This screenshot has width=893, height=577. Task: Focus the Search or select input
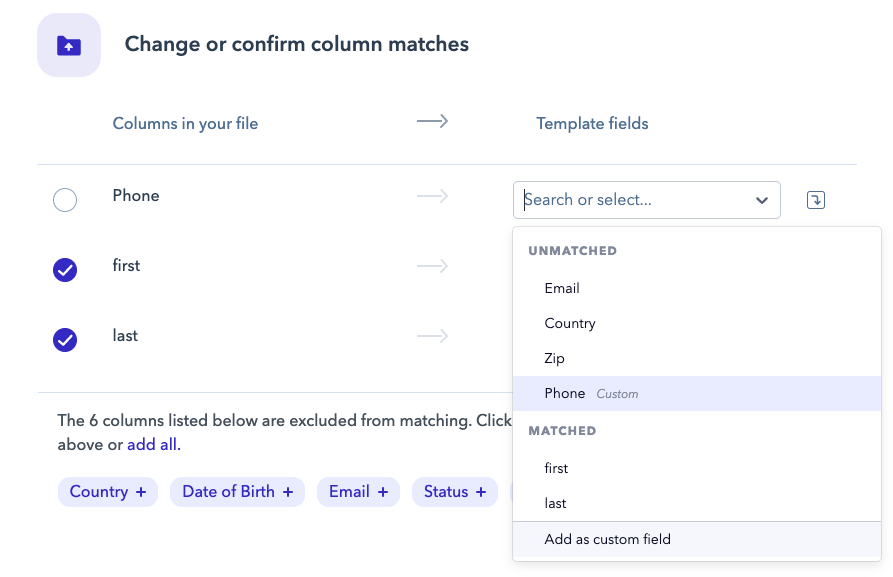[630, 200]
